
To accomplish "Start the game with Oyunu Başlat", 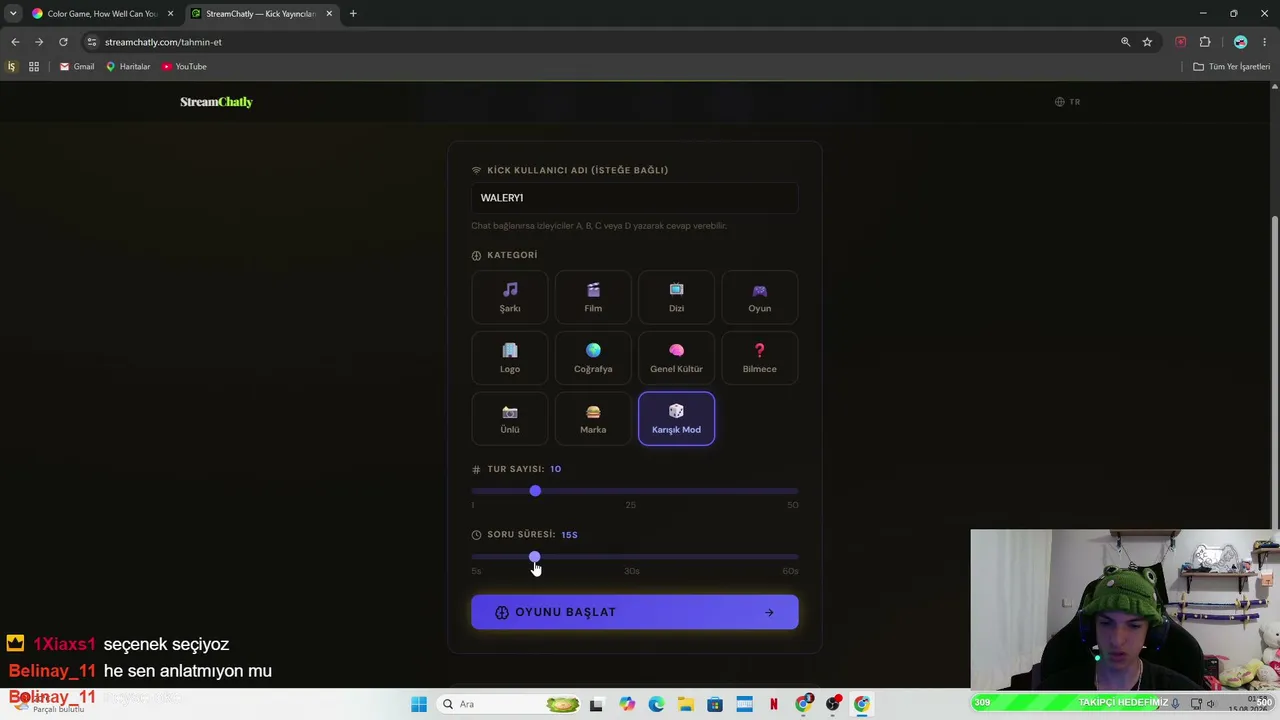I will [635, 612].
